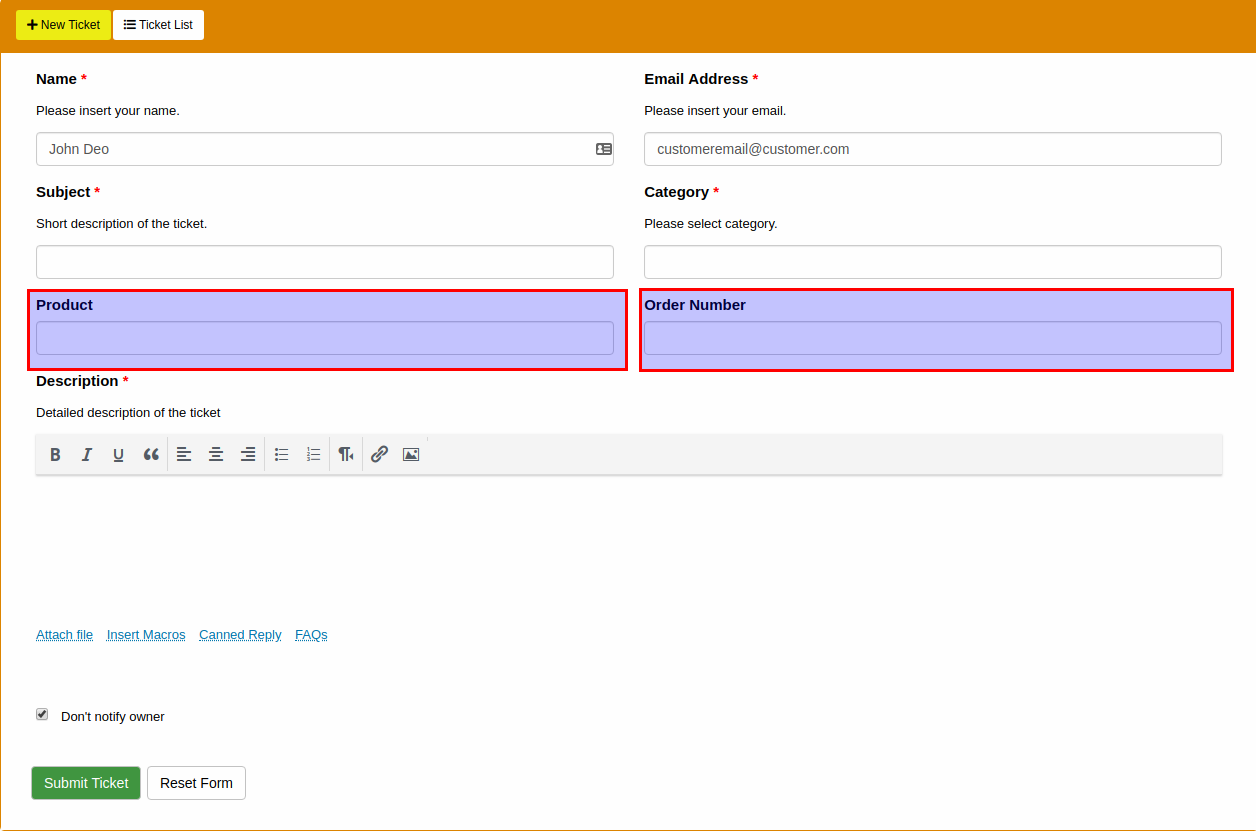This screenshot has width=1256, height=831.
Task: Open the Category selection field
Action: point(932,261)
